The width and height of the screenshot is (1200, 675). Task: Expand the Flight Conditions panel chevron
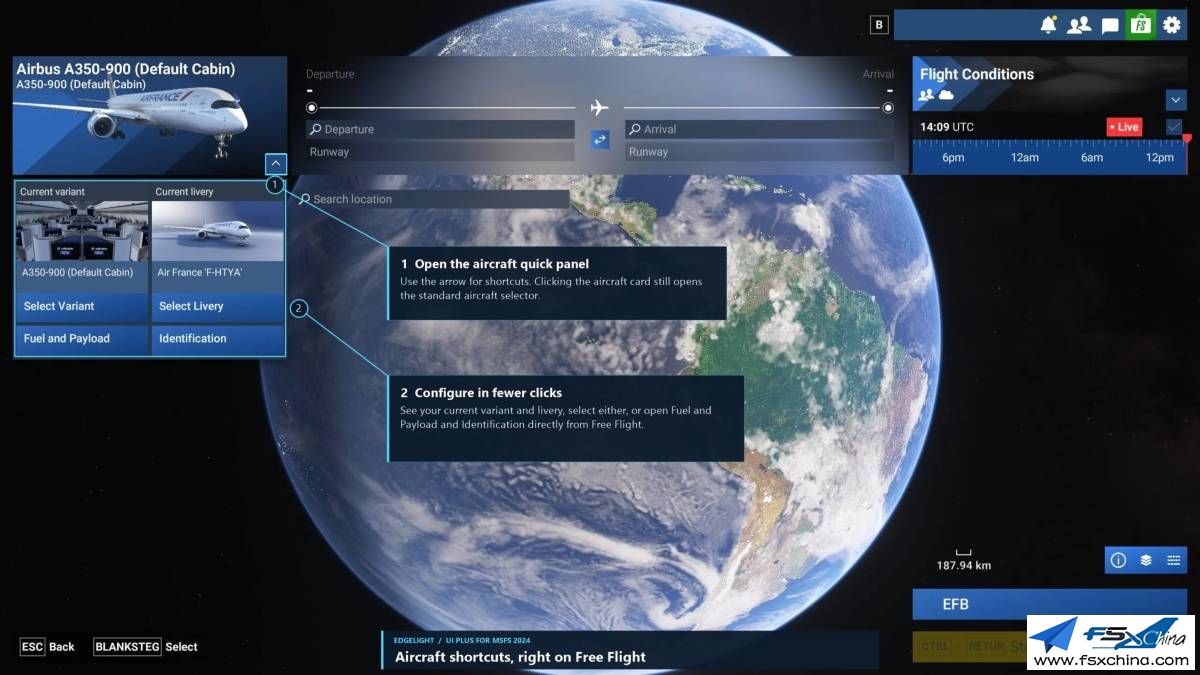pyautogui.click(x=1176, y=101)
